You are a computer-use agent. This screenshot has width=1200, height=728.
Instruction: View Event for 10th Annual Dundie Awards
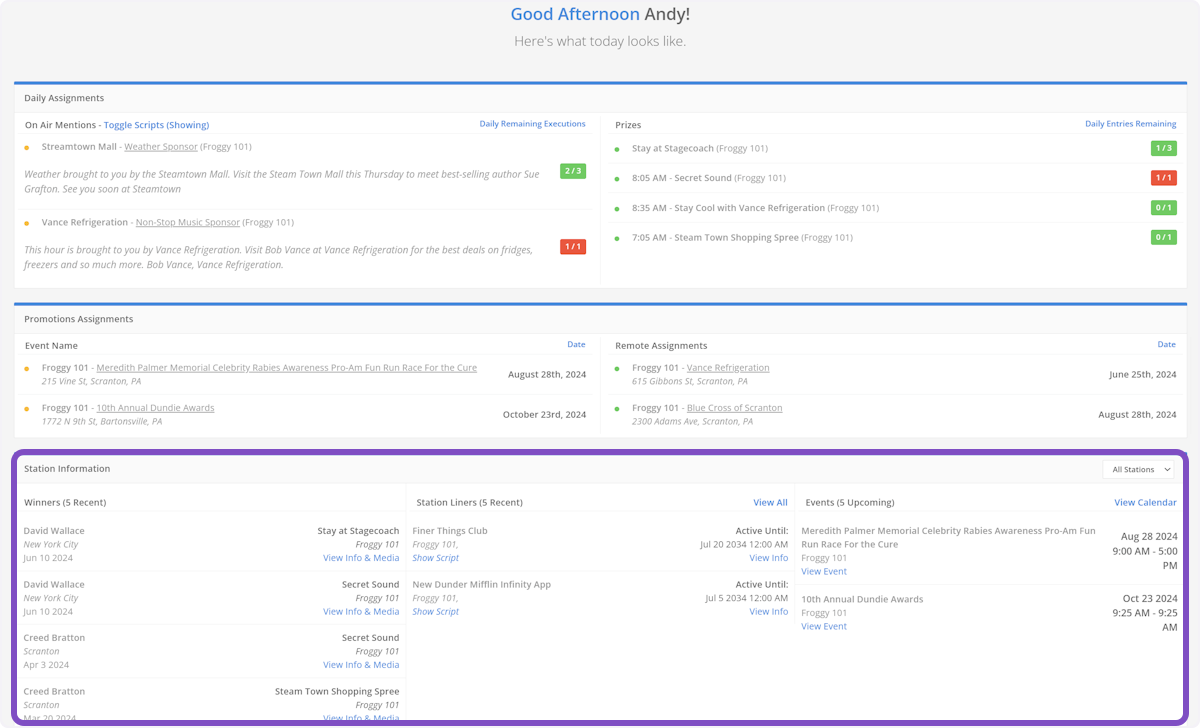[x=823, y=627]
